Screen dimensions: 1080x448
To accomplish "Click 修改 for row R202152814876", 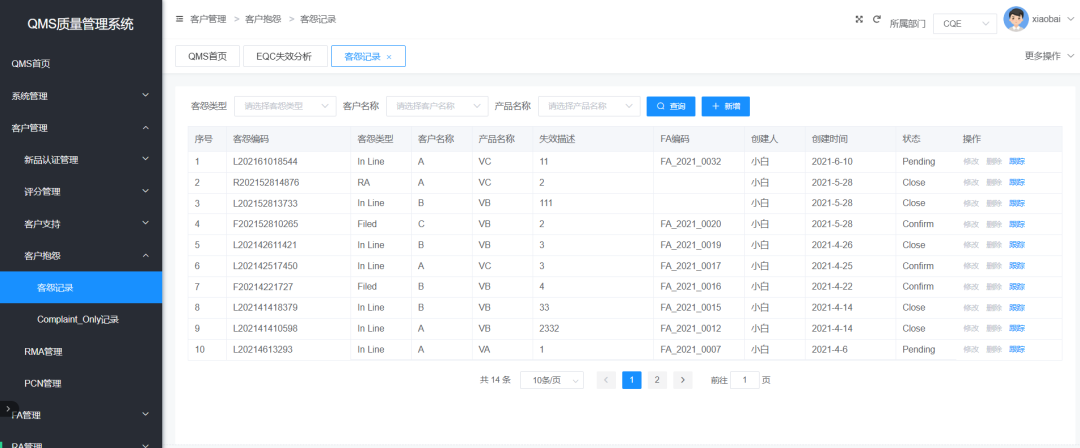I will point(971,183).
